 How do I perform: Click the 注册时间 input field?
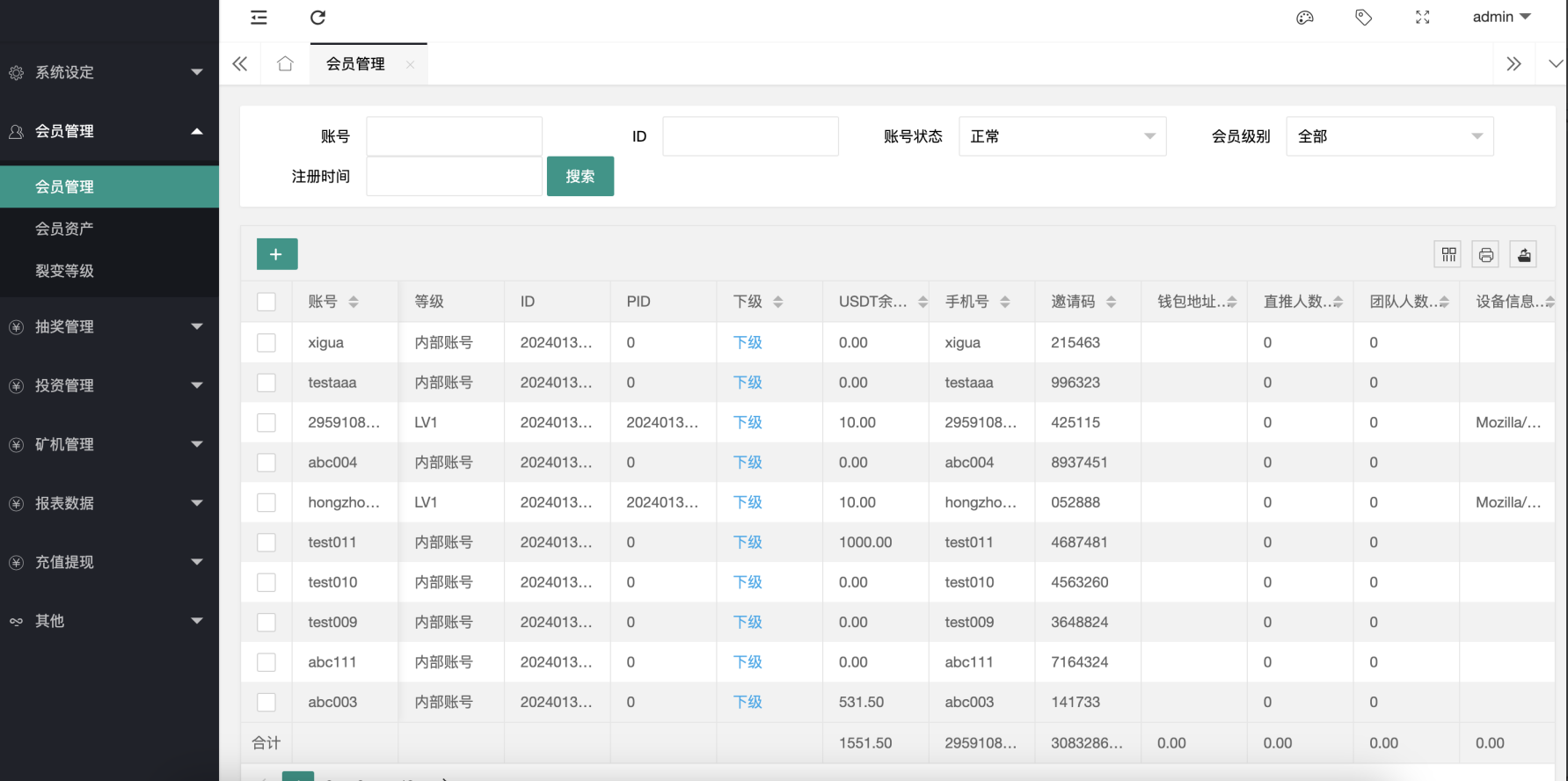coord(454,176)
